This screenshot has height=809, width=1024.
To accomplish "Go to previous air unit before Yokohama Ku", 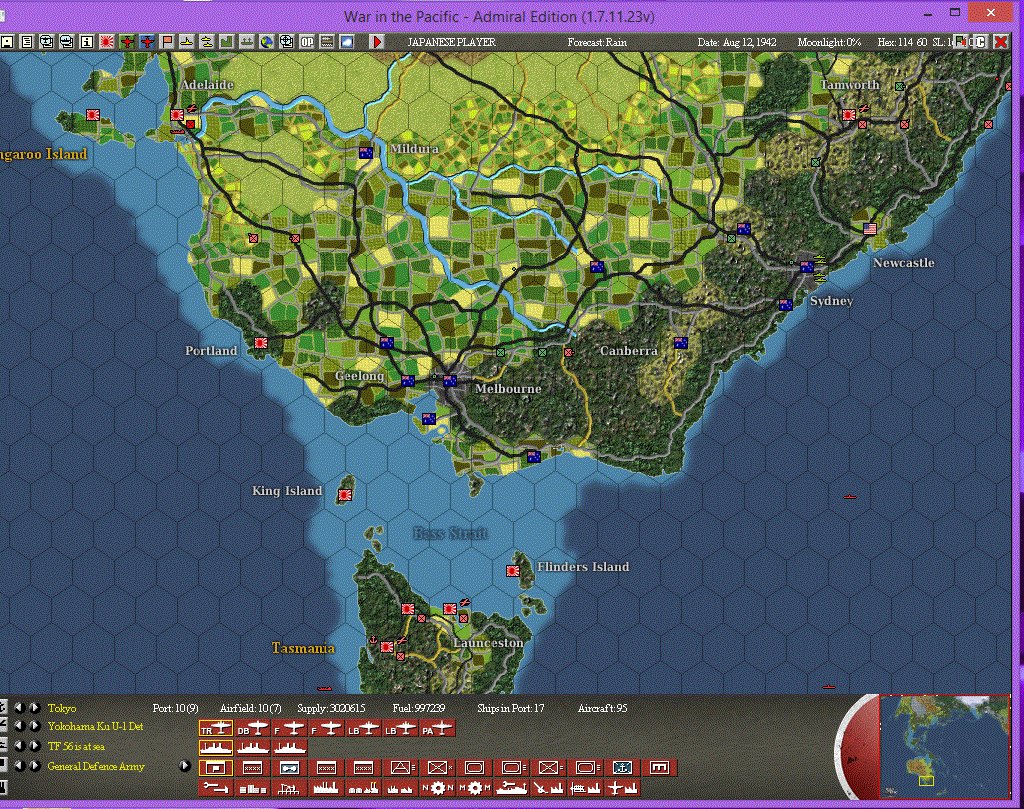I will 20,726.
